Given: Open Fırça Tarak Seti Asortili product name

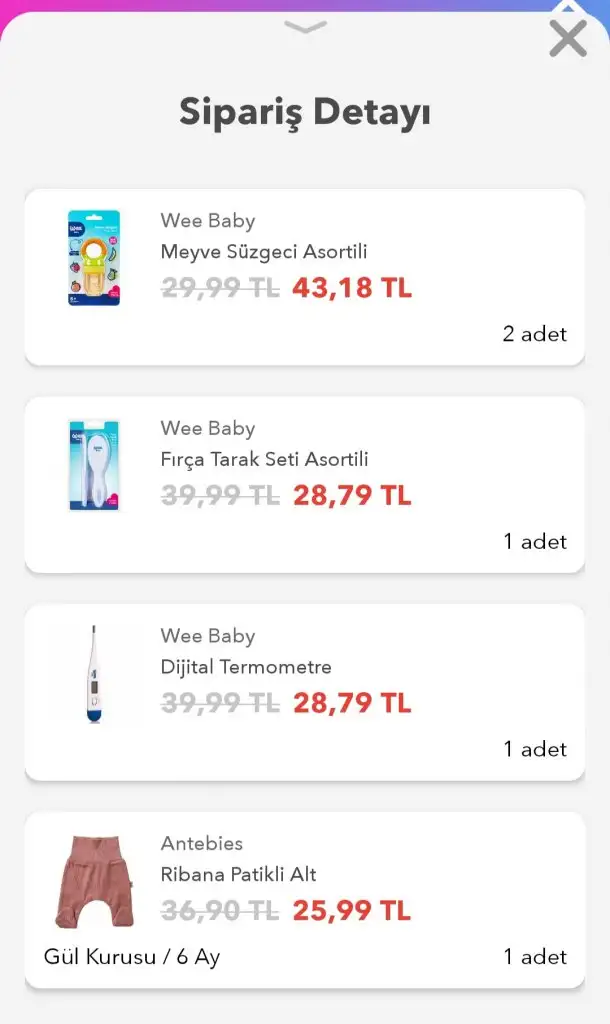Looking at the screenshot, I should click(264, 460).
